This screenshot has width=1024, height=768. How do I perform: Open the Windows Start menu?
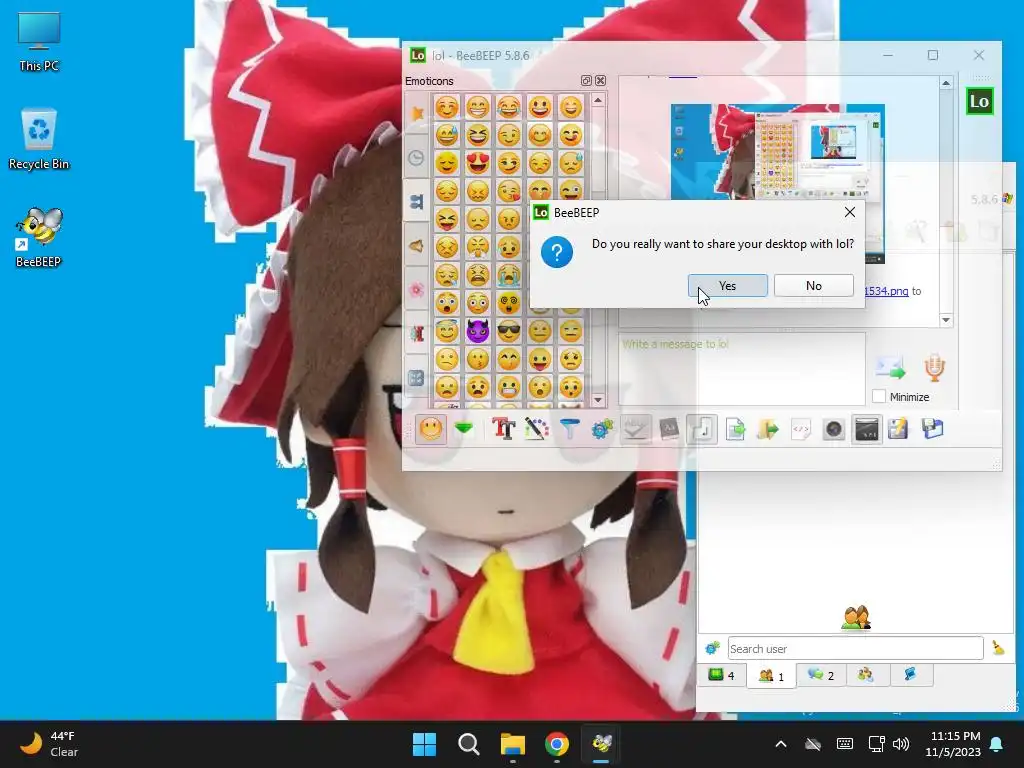424,744
